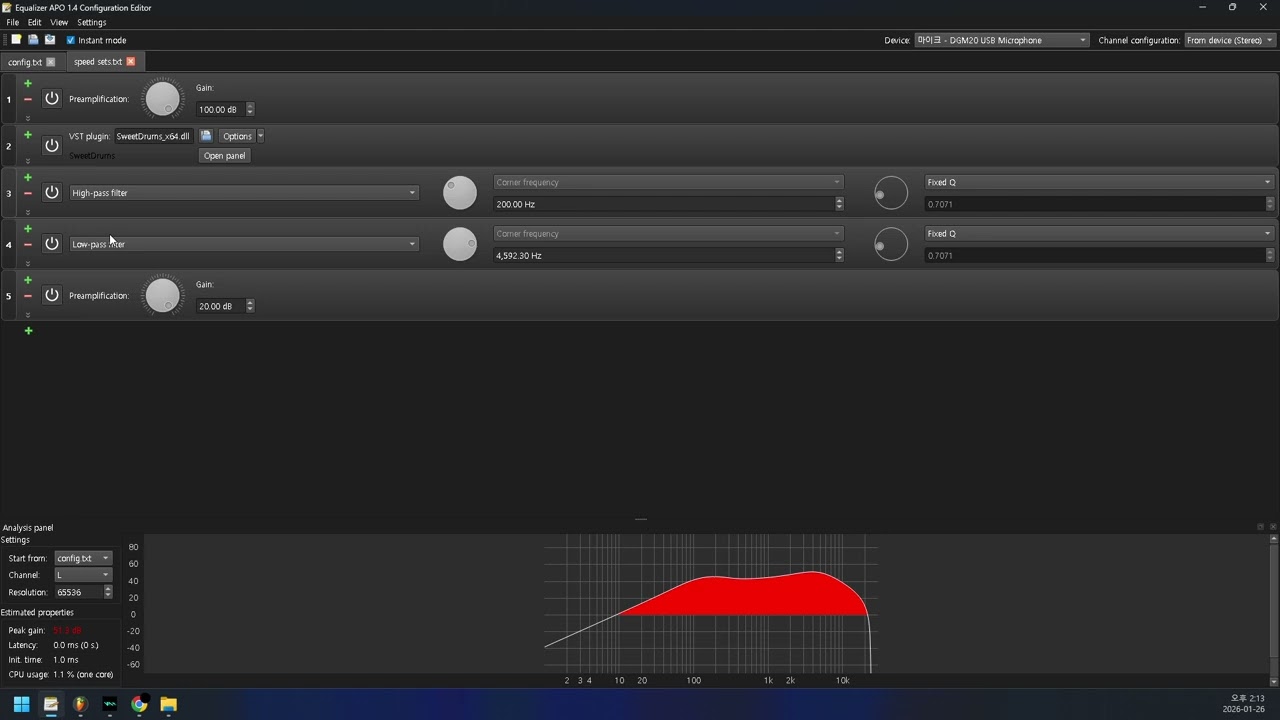
Task: Expand row 2 with the double chevron
Action: [x=28, y=160]
